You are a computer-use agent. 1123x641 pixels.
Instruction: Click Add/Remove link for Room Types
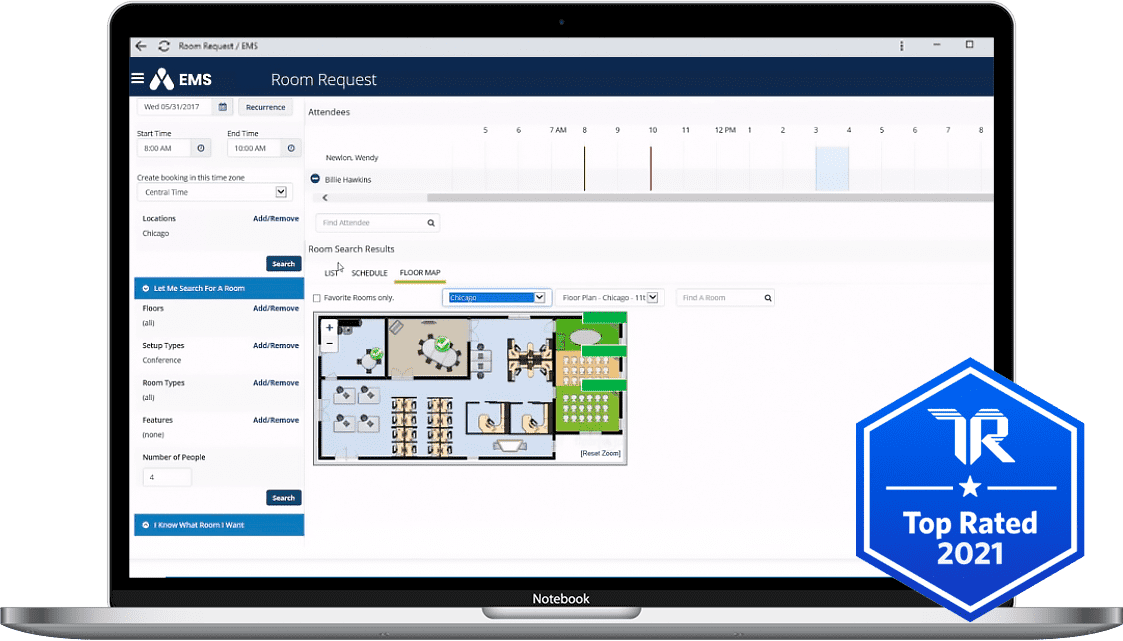(x=276, y=382)
